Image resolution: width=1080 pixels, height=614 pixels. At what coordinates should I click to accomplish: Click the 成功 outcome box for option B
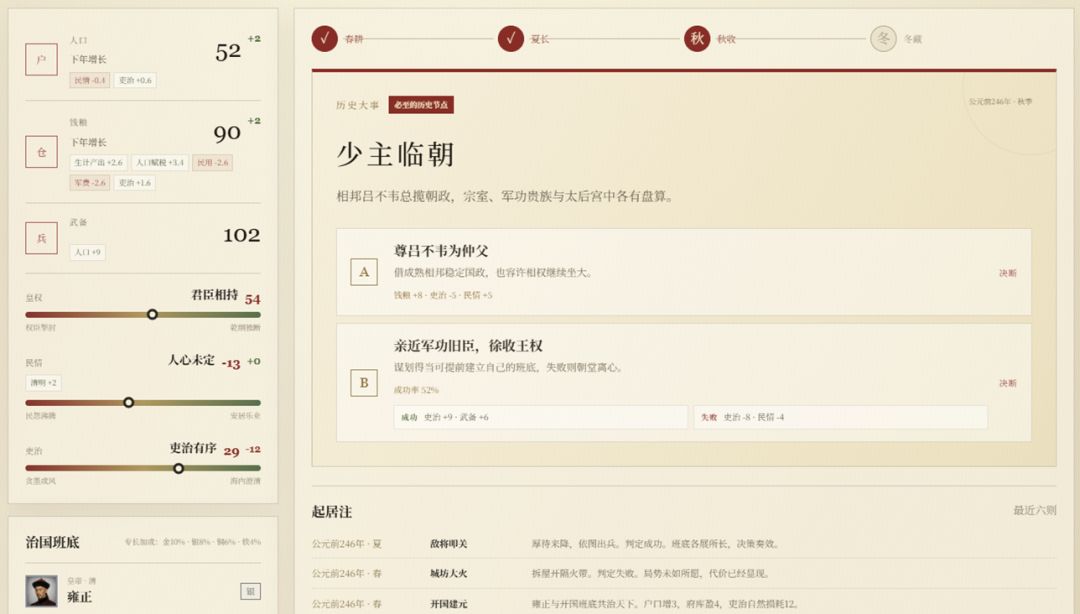(x=541, y=417)
